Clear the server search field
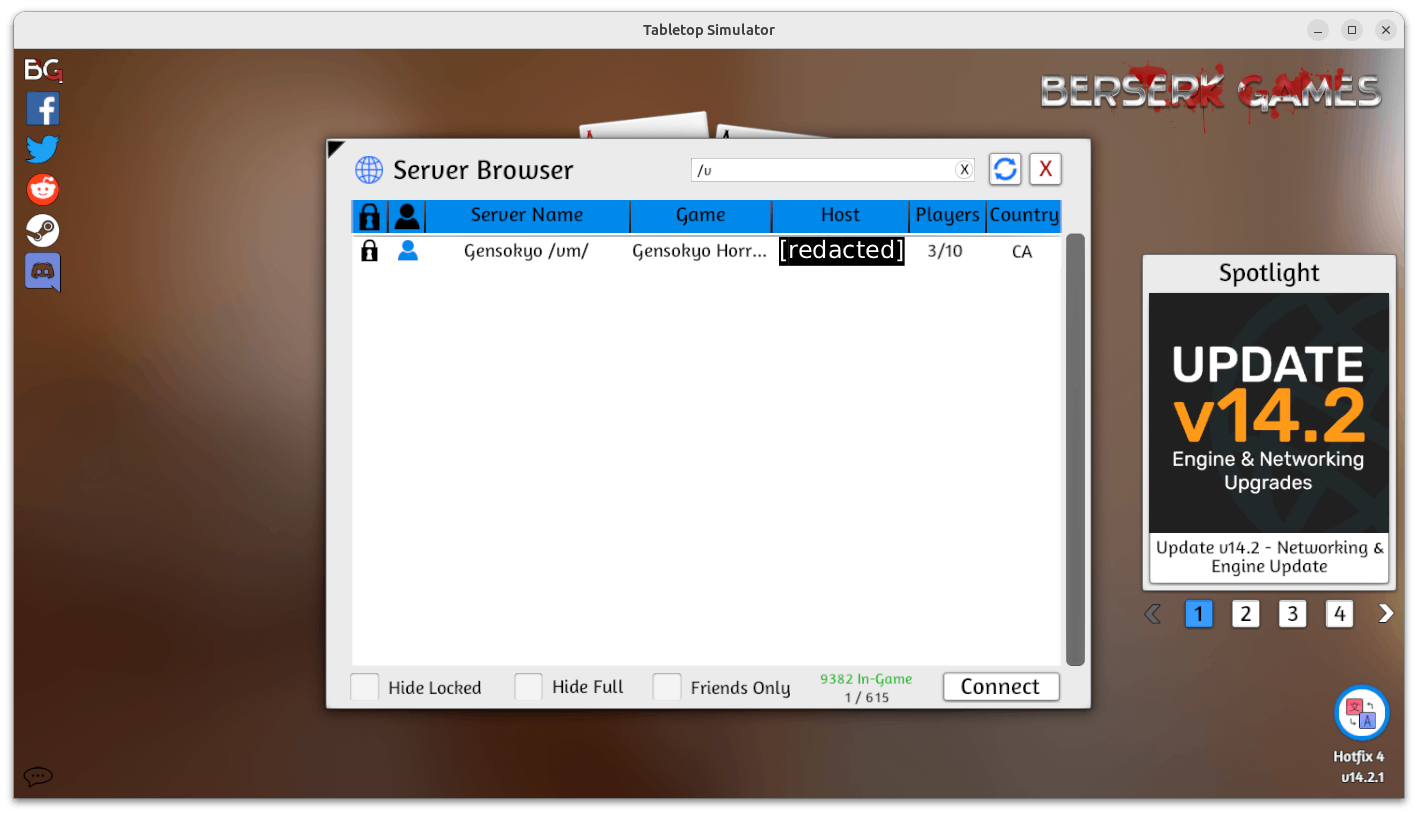Viewport: 1418px width, 815px height. coord(964,170)
